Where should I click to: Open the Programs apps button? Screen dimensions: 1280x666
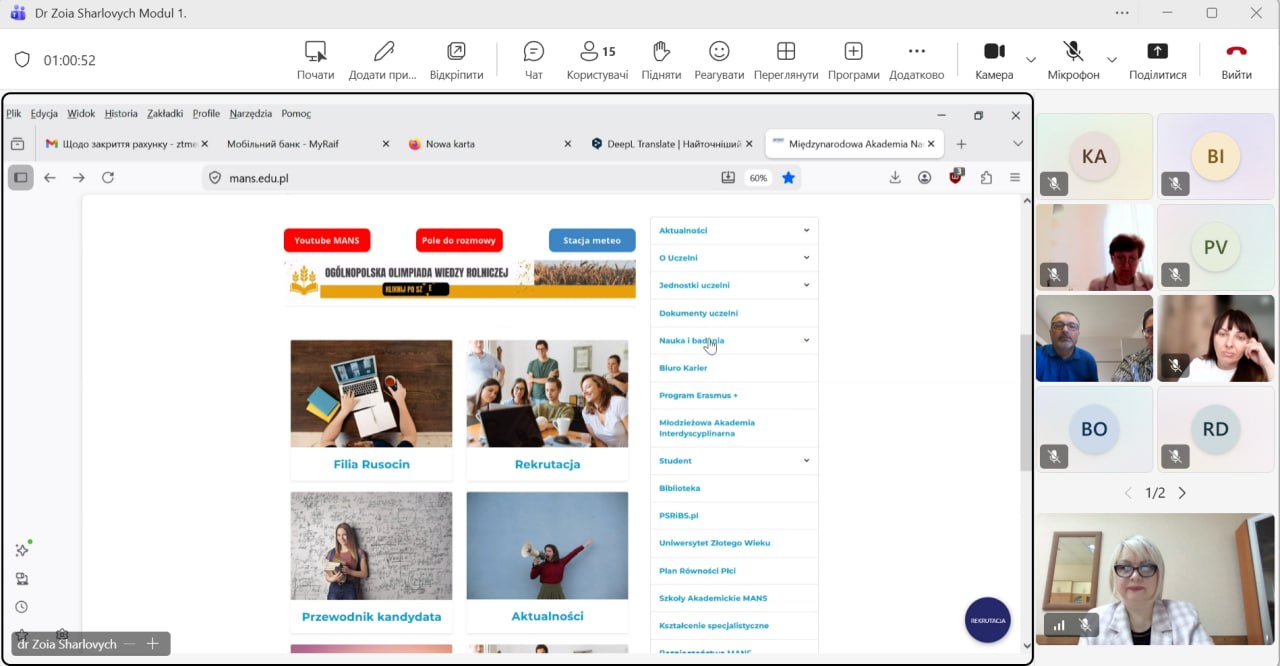(853, 60)
